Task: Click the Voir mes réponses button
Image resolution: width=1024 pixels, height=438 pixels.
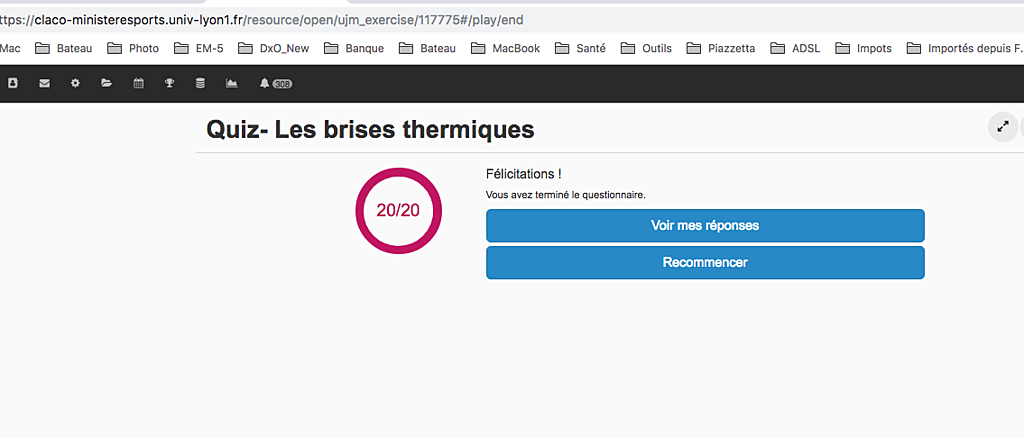Action: tap(705, 226)
